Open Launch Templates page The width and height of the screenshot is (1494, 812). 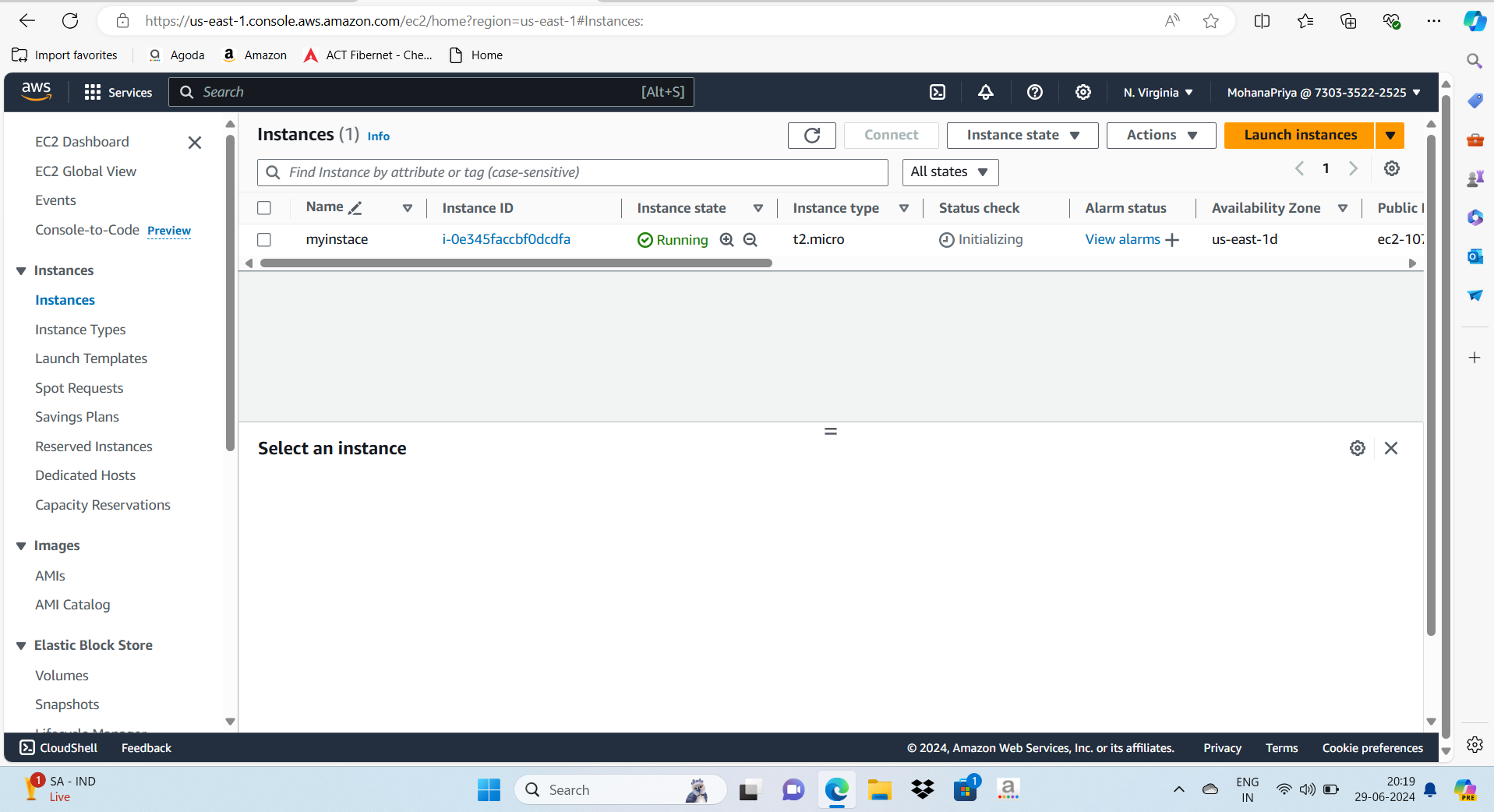91,358
